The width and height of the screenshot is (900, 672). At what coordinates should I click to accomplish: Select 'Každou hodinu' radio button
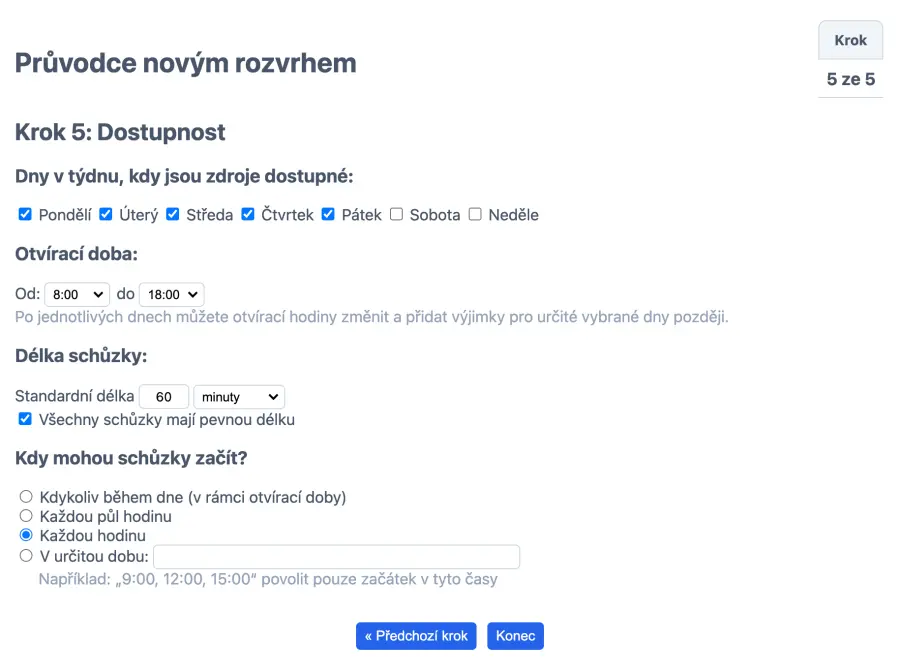click(26, 535)
